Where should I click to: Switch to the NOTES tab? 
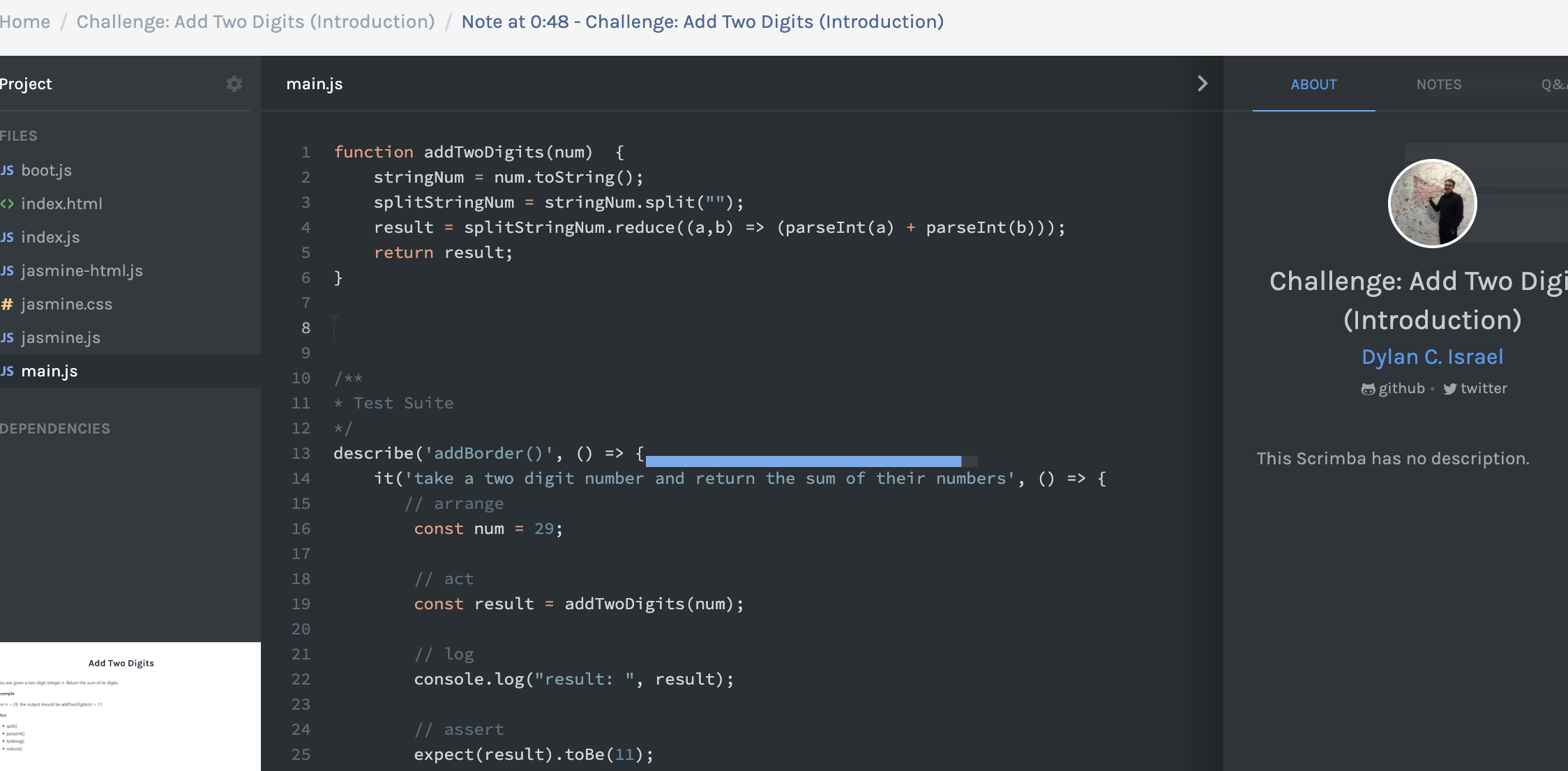point(1438,84)
